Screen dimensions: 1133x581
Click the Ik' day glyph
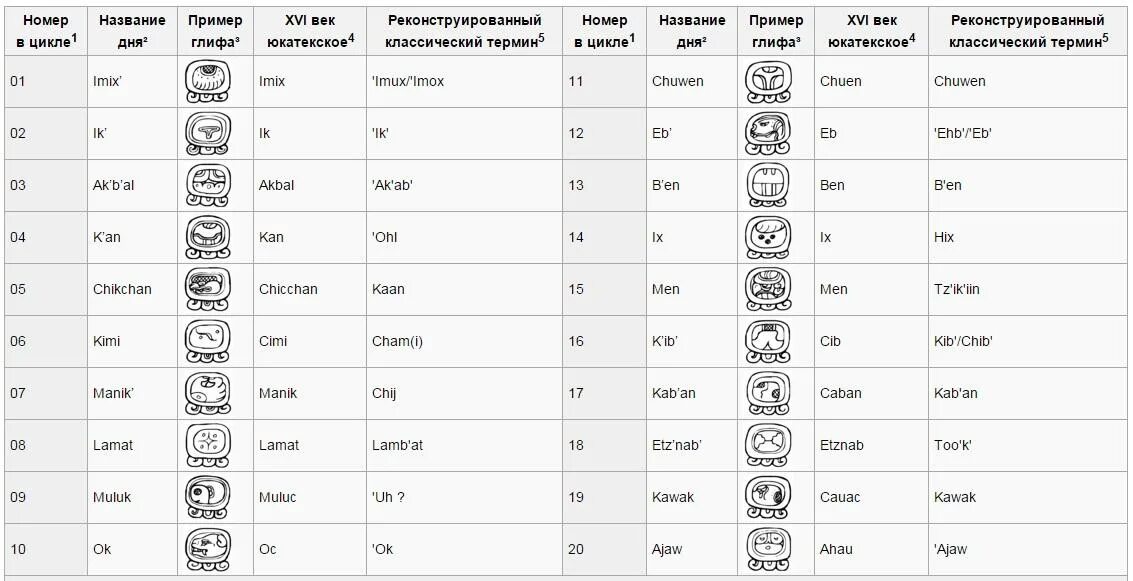click(x=207, y=134)
